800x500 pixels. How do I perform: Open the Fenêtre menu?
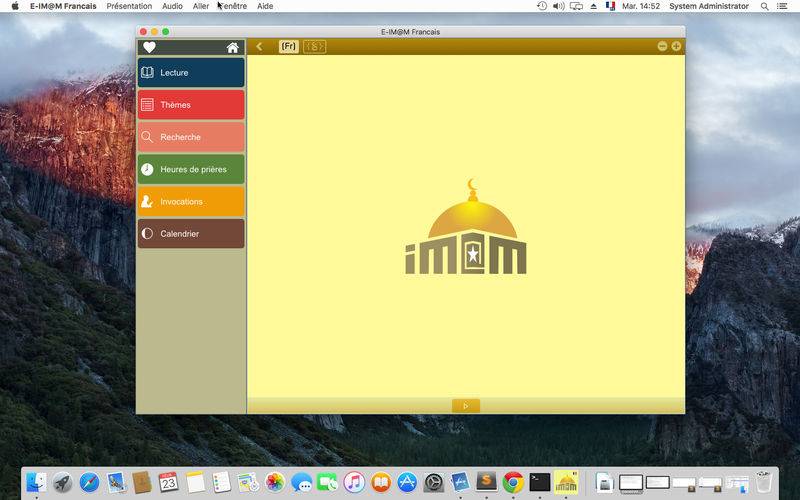tap(233, 6)
